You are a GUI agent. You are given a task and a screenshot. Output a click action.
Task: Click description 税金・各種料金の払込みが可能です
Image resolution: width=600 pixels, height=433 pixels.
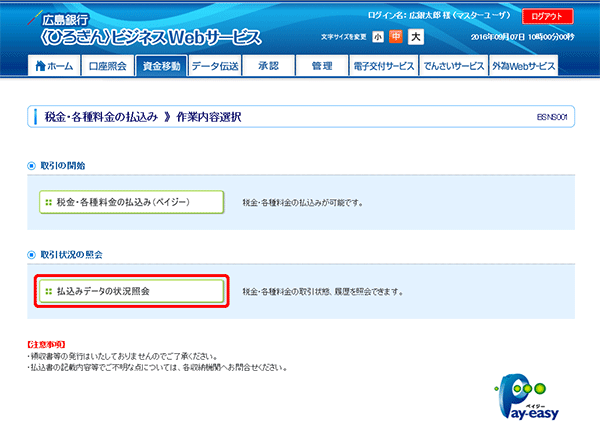coord(303,203)
